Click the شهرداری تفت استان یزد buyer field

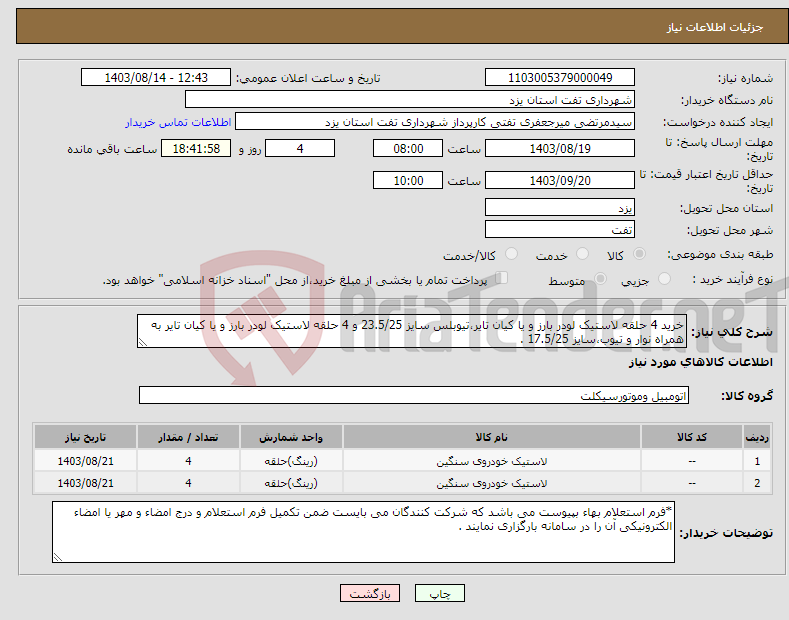click(410, 99)
